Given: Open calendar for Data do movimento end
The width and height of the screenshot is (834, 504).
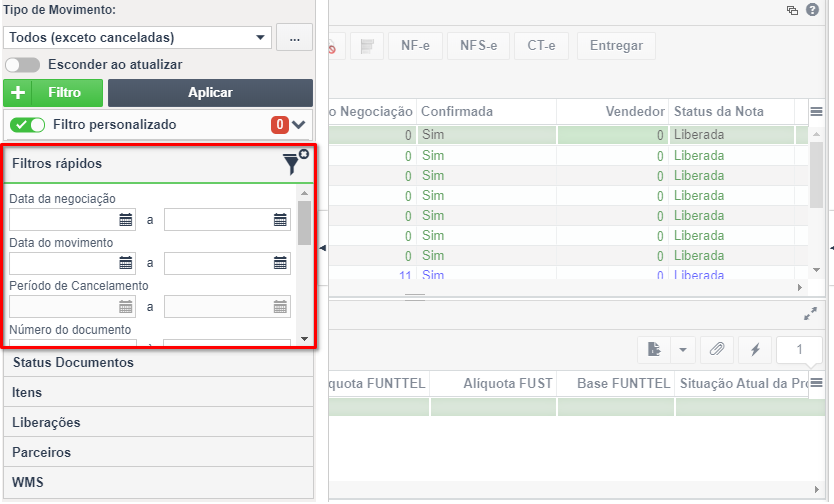Looking at the screenshot, I should pyautogui.click(x=280, y=263).
